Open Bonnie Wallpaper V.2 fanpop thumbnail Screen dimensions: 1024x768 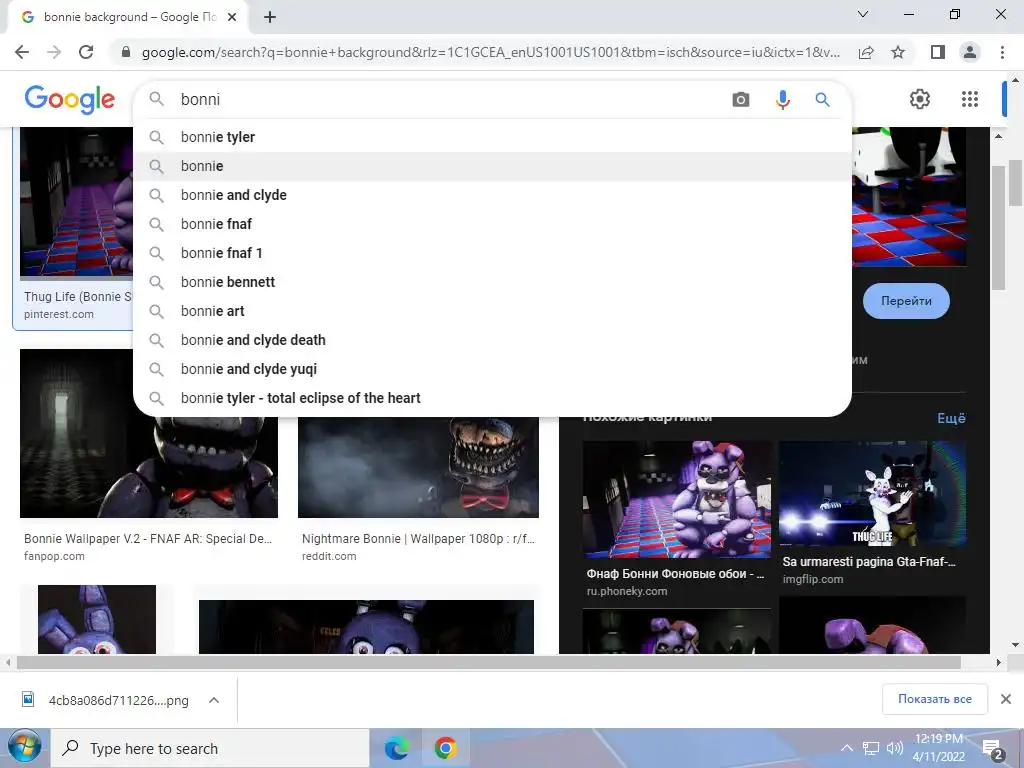tap(149, 434)
